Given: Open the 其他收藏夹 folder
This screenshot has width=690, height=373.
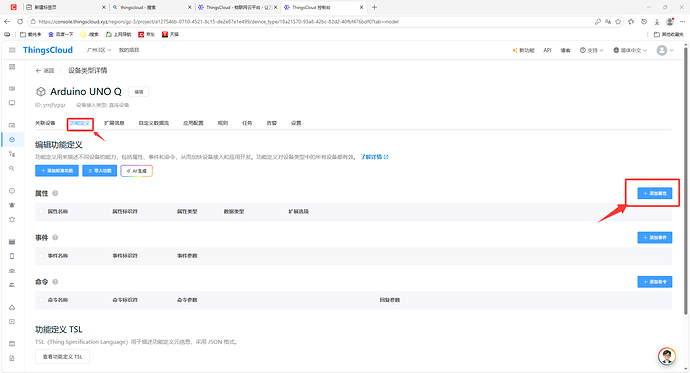Looking at the screenshot, I should coord(668,34).
